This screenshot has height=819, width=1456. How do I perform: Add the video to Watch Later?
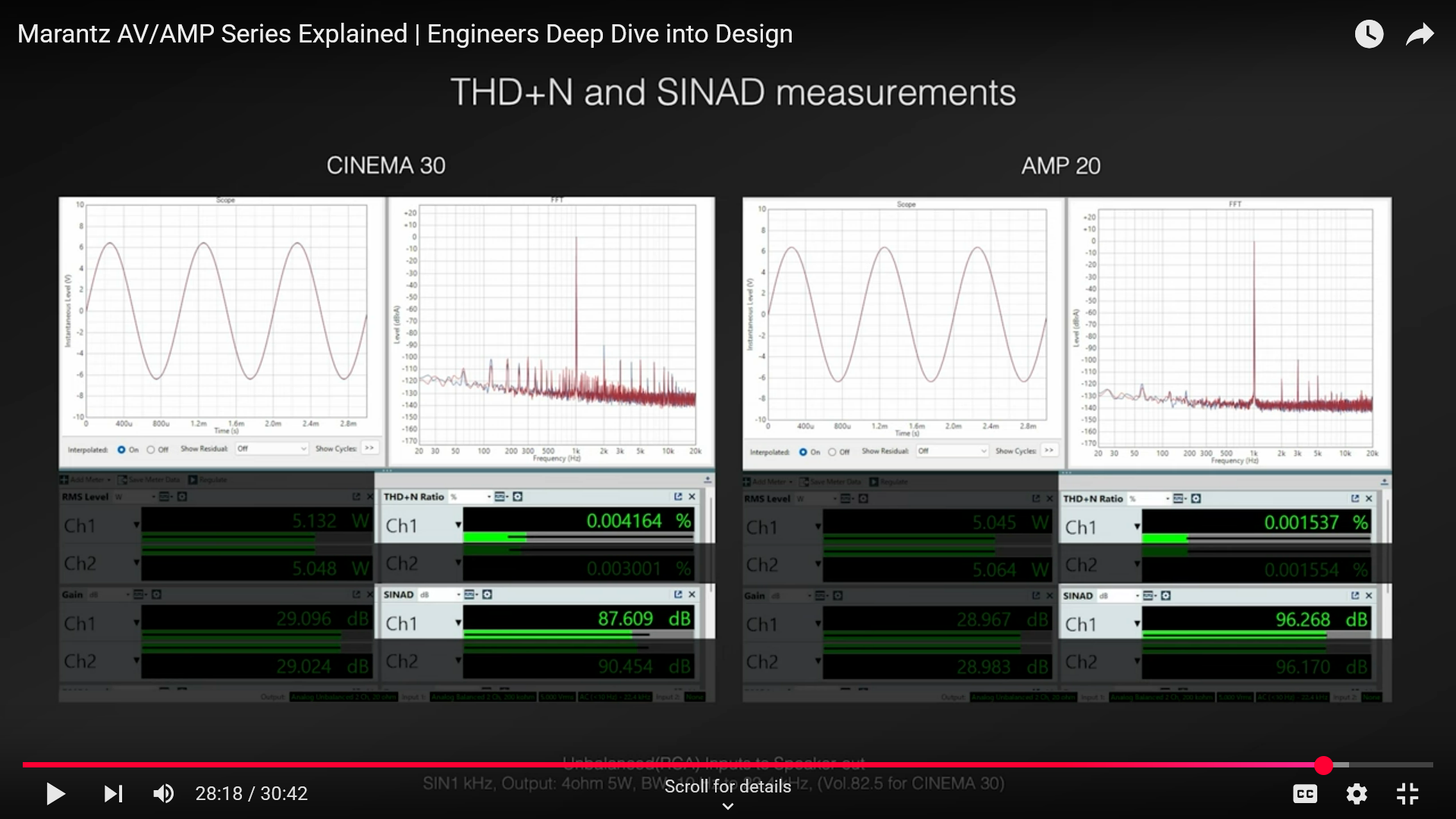[1369, 34]
